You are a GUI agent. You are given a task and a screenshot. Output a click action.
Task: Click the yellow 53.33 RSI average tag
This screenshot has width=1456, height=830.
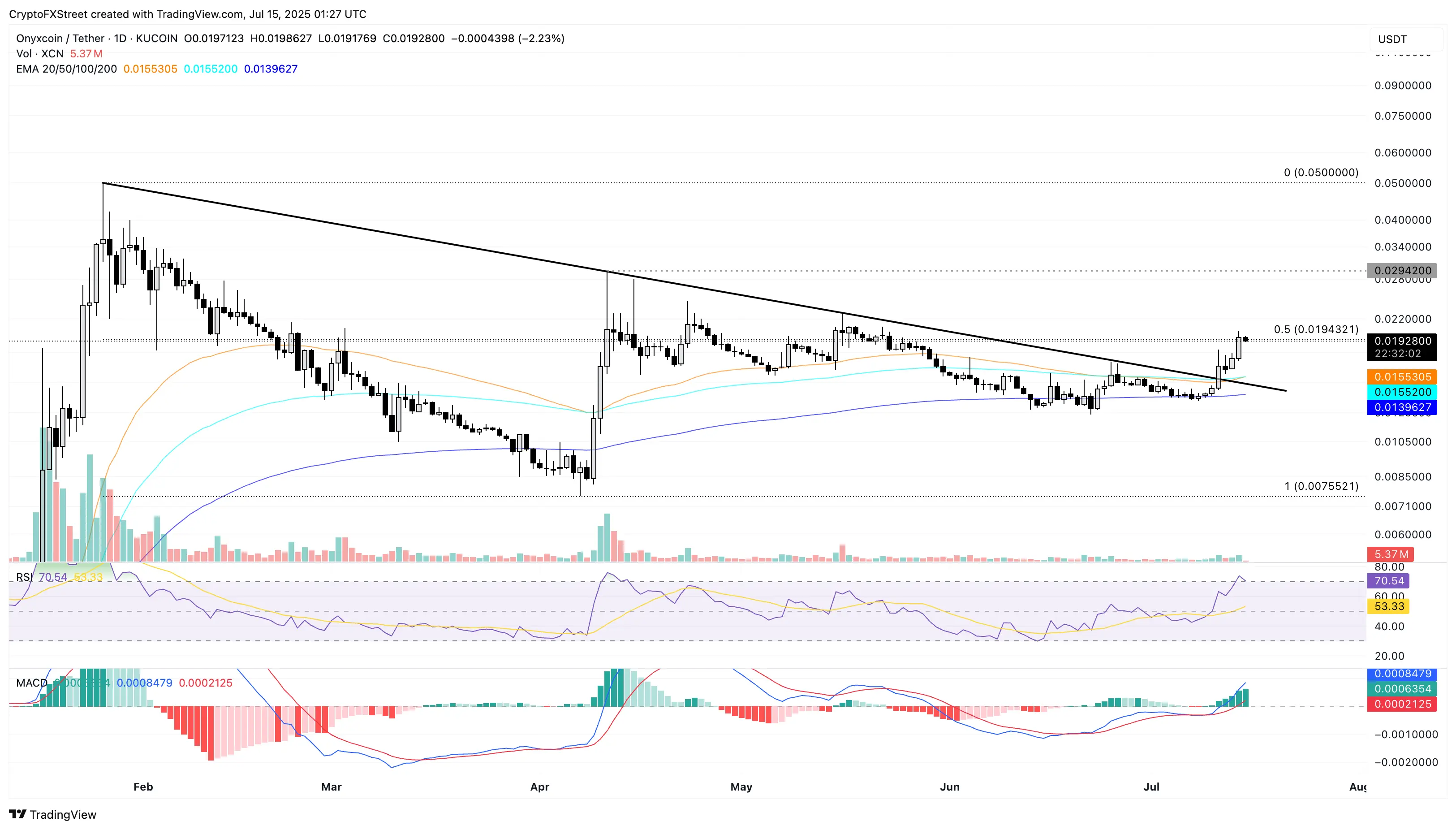pos(1388,606)
